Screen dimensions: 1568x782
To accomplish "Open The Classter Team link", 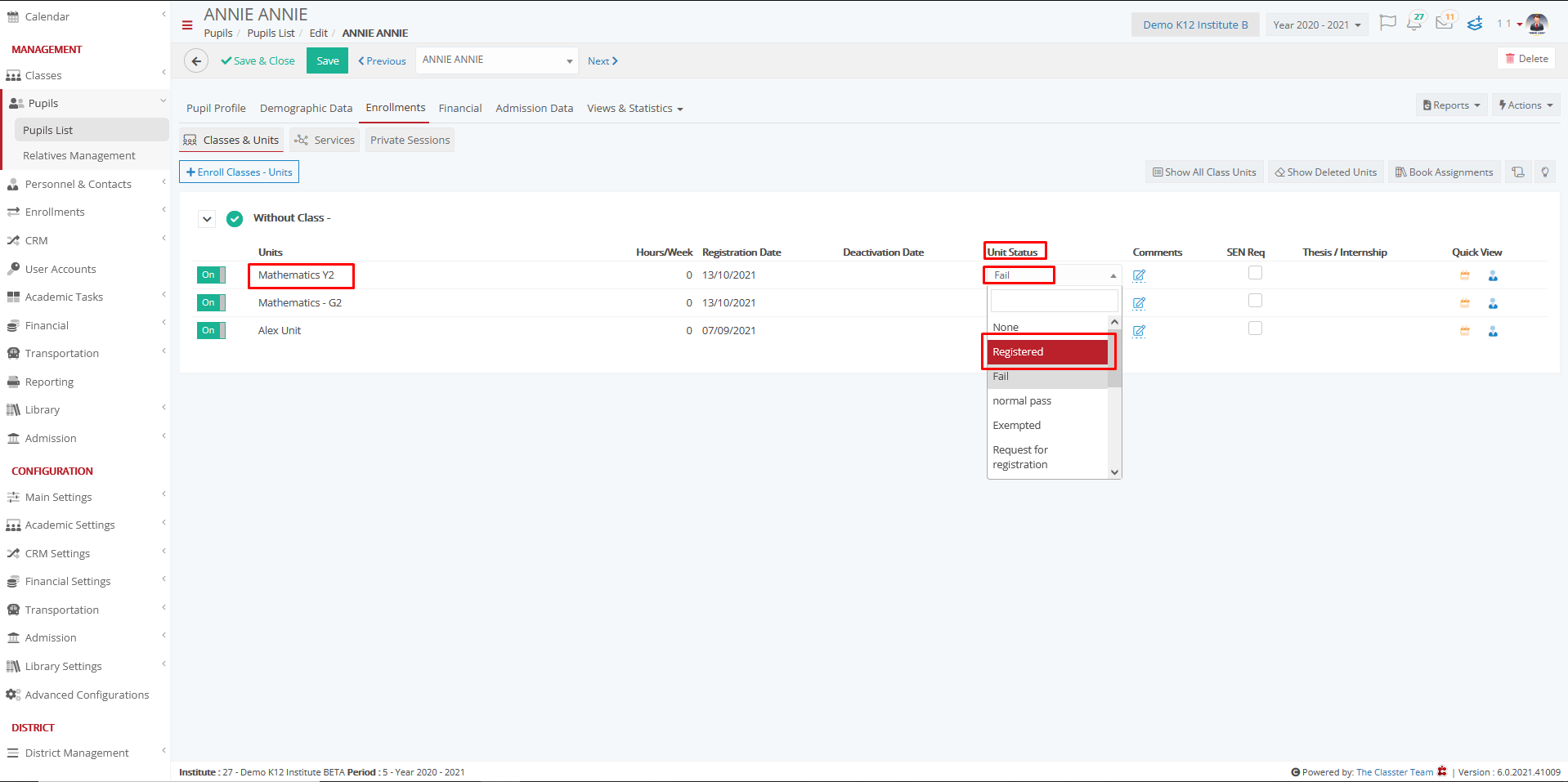I will (x=1394, y=772).
